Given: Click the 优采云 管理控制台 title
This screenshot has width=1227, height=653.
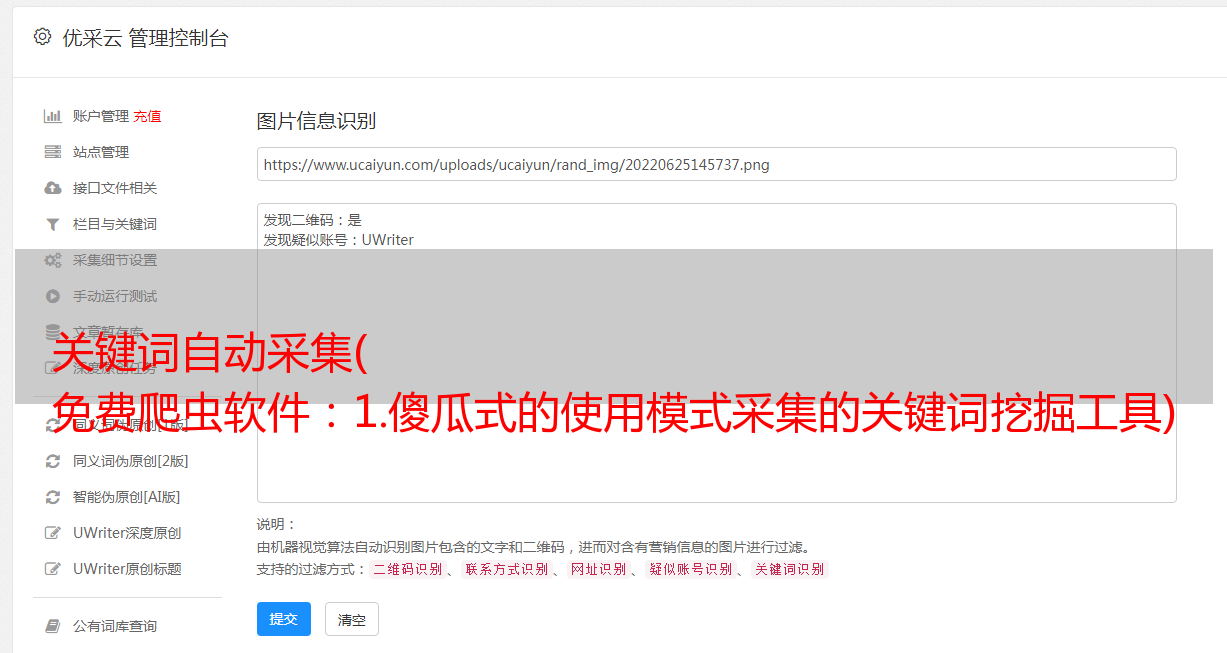Looking at the screenshot, I should [145, 38].
